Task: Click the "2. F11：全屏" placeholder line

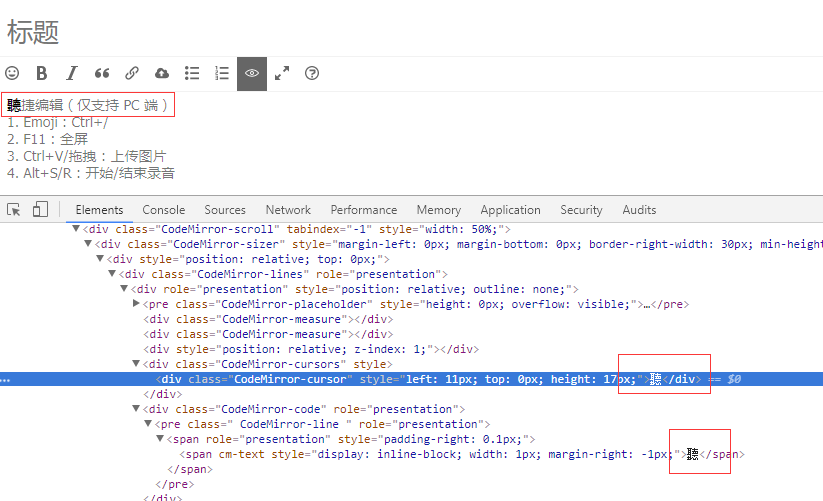Action: pyautogui.click(x=47, y=140)
